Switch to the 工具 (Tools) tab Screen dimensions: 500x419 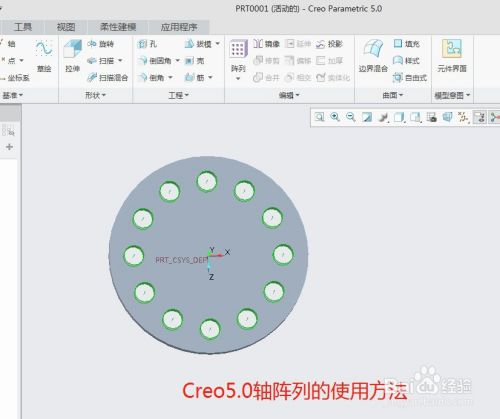[x=23, y=27]
